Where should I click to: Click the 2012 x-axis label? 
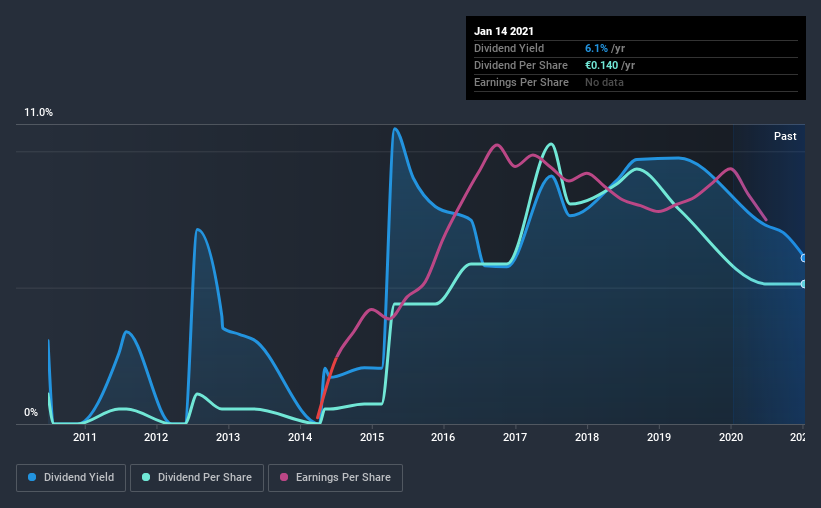click(156, 437)
